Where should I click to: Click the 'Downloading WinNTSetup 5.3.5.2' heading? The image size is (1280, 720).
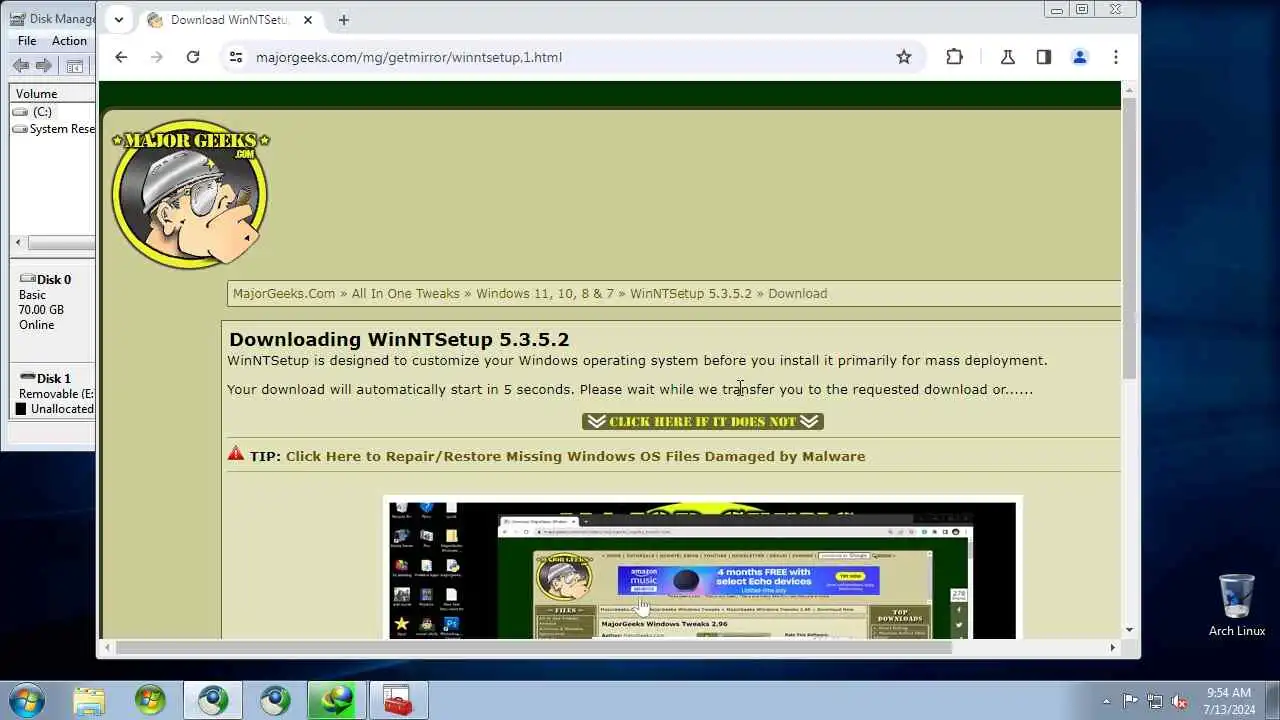tap(399, 340)
